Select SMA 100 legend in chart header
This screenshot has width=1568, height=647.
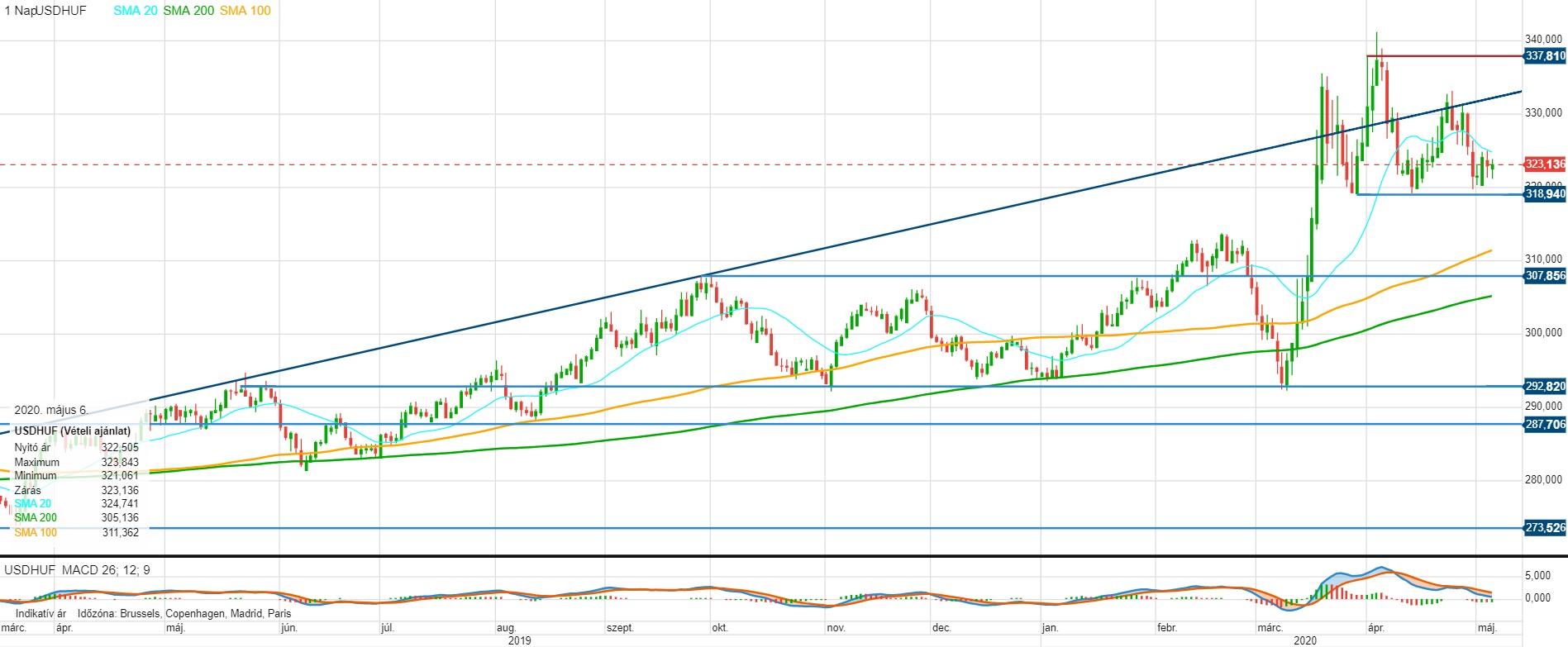pos(245,11)
